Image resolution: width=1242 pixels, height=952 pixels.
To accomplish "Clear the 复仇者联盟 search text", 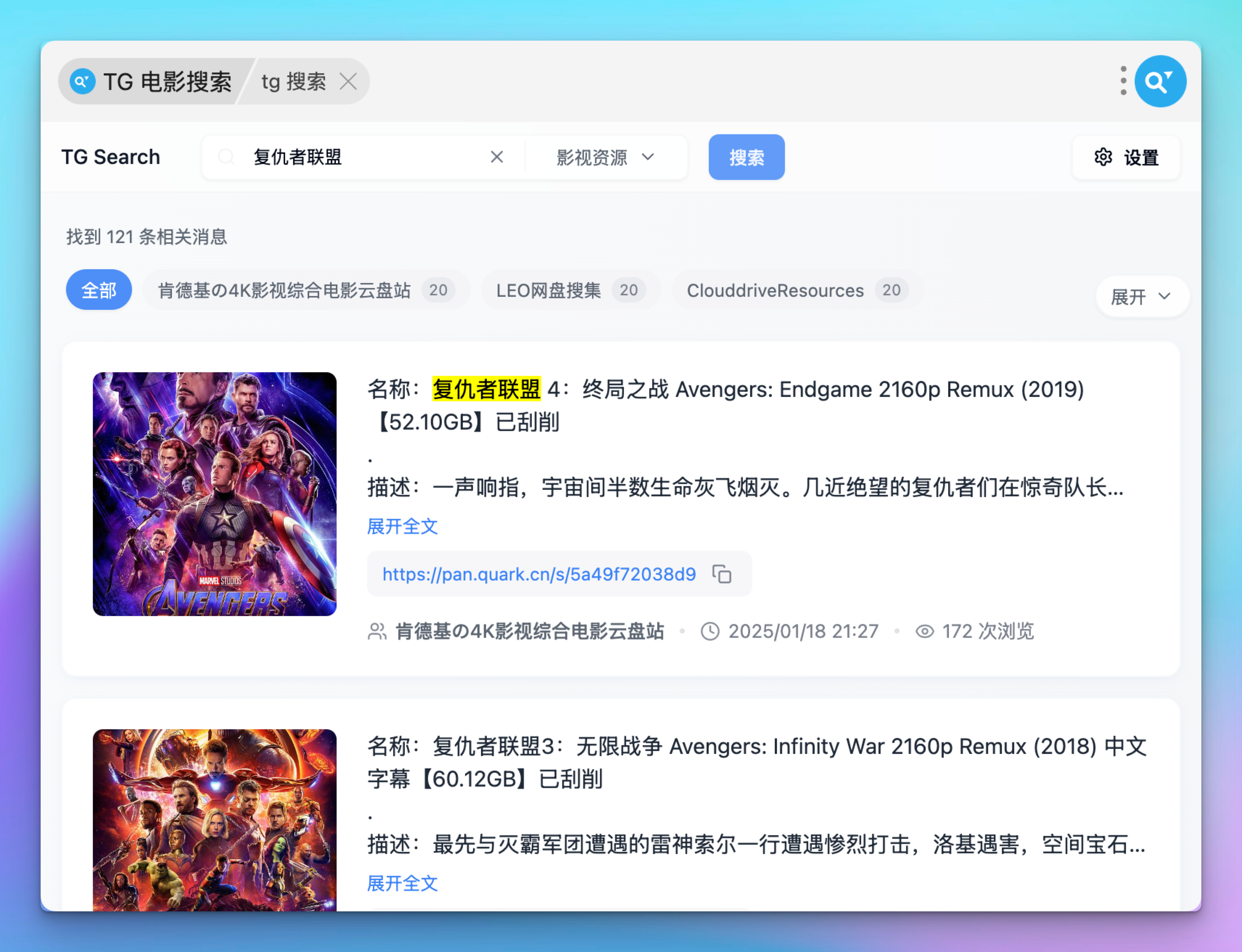I will [496, 157].
